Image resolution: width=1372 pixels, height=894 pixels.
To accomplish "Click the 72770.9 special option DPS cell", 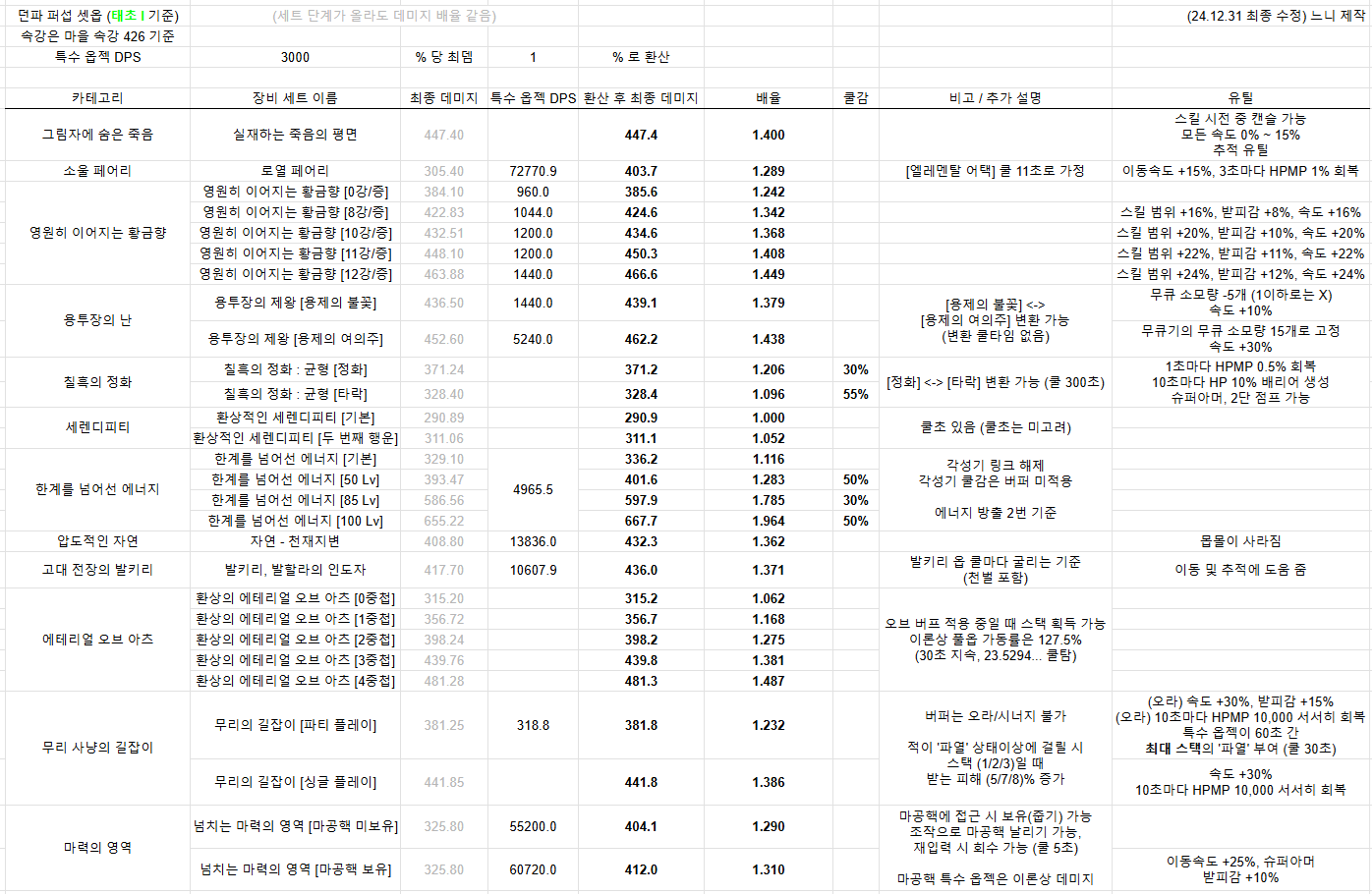I will coord(533,171).
